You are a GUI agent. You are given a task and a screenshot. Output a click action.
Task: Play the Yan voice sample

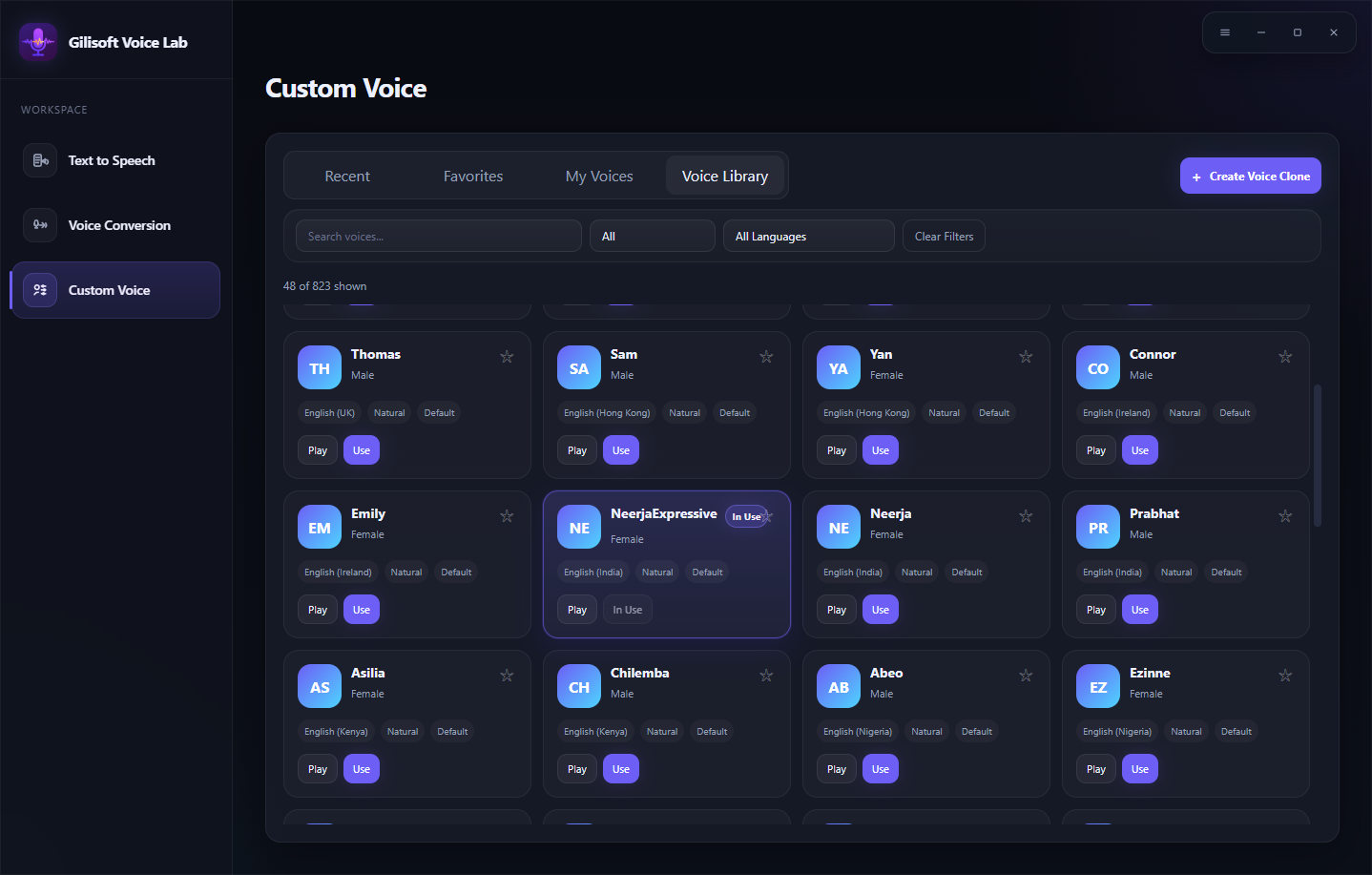pyautogui.click(x=837, y=450)
